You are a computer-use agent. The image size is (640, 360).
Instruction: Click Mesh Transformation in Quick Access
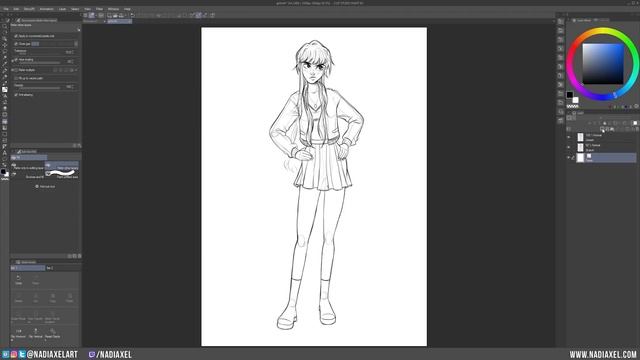pyautogui.click(x=52, y=316)
